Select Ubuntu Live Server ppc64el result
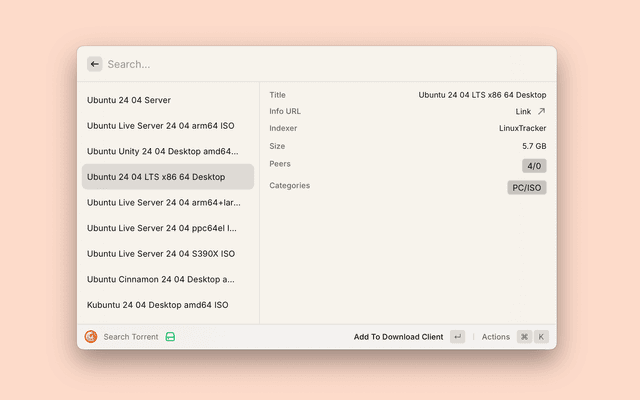 [167, 228]
